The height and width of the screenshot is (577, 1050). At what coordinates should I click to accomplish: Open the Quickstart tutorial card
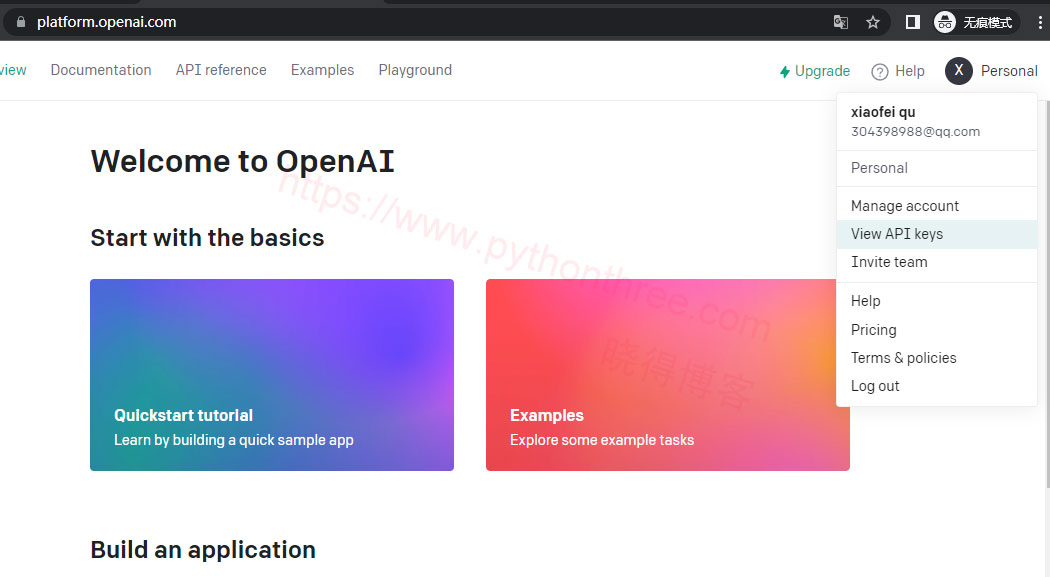(x=272, y=375)
